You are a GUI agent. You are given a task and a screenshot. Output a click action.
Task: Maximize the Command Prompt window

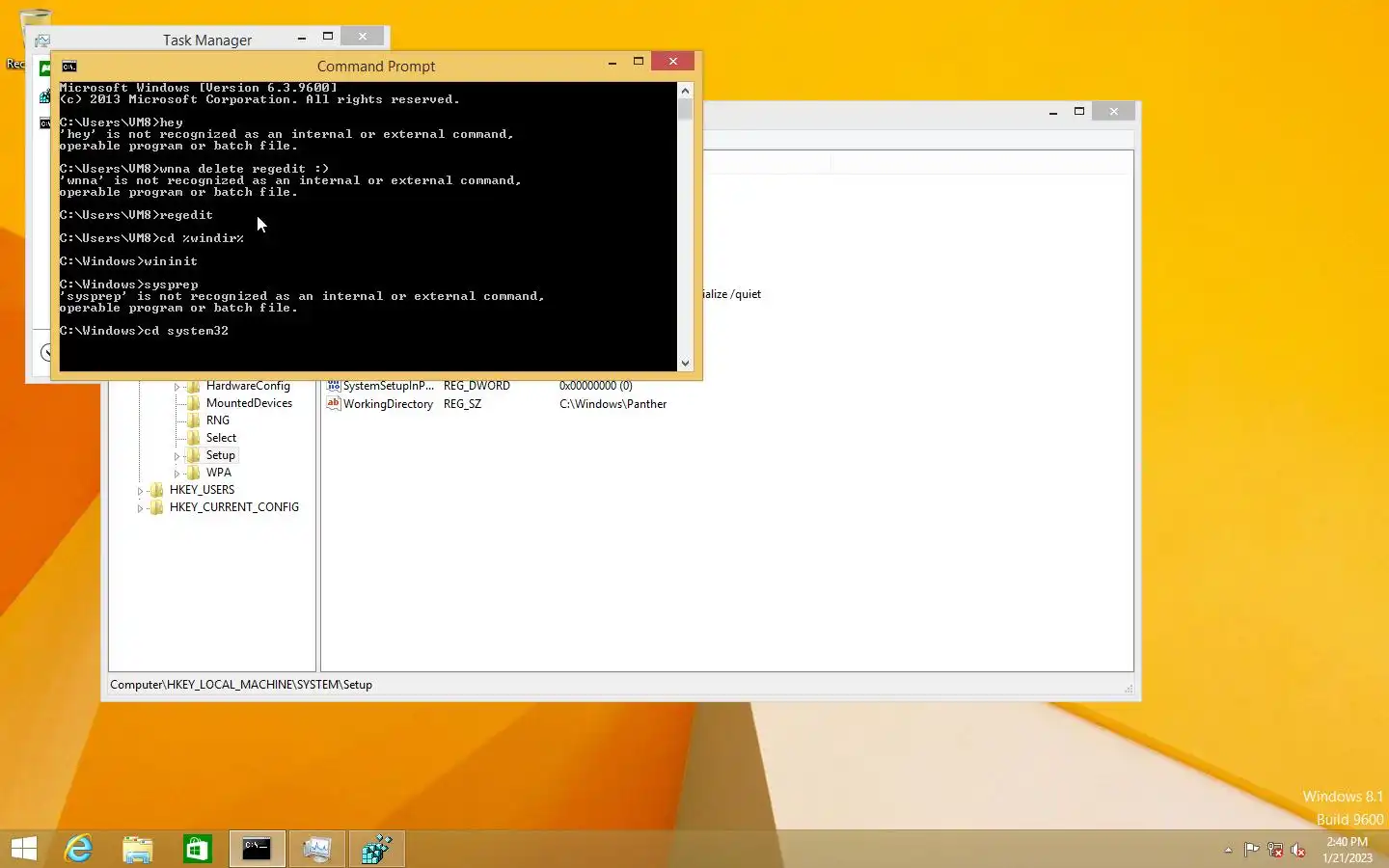639,62
